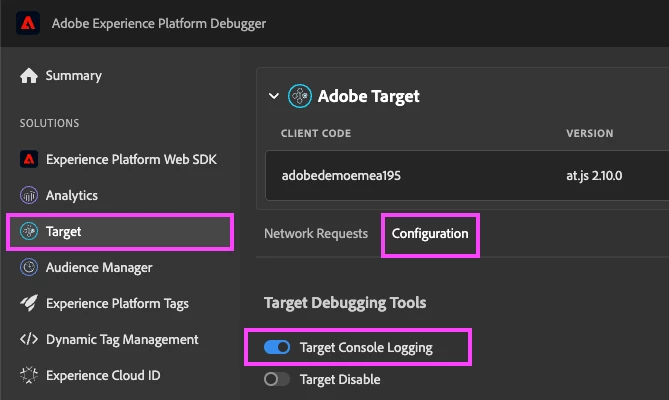Click the Analytics bar chart icon

pyautogui.click(x=29, y=195)
